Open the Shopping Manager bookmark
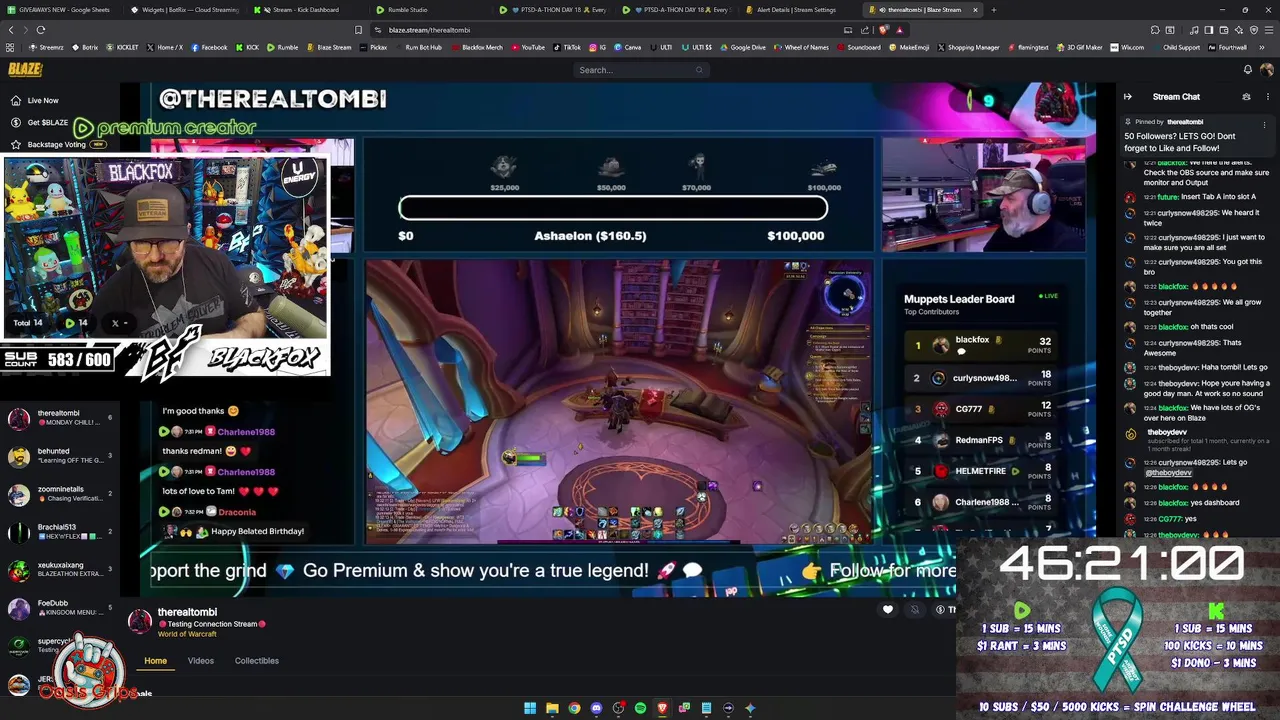The height and width of the screenshot is (720, 1280). (968, 47)
